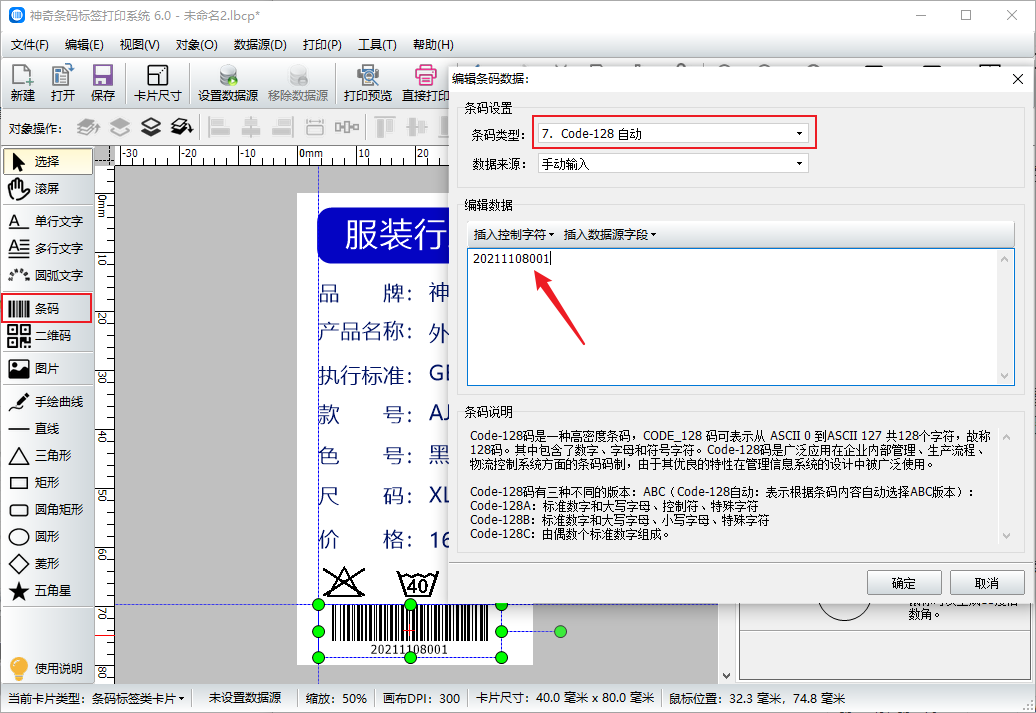Select the 三角形 triangle tool

pyautogui.click(x=48, y=456)
